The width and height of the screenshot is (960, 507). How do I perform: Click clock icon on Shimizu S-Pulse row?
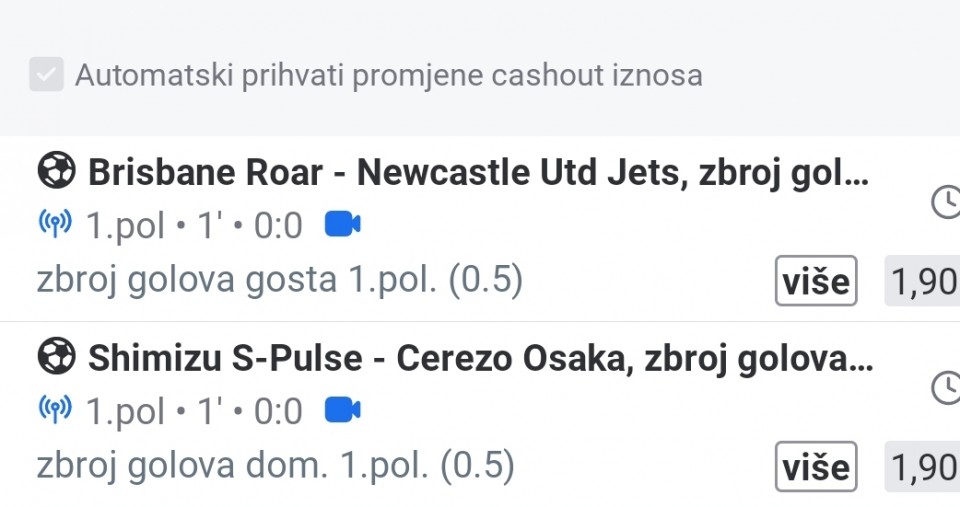(x=944, y=388)
